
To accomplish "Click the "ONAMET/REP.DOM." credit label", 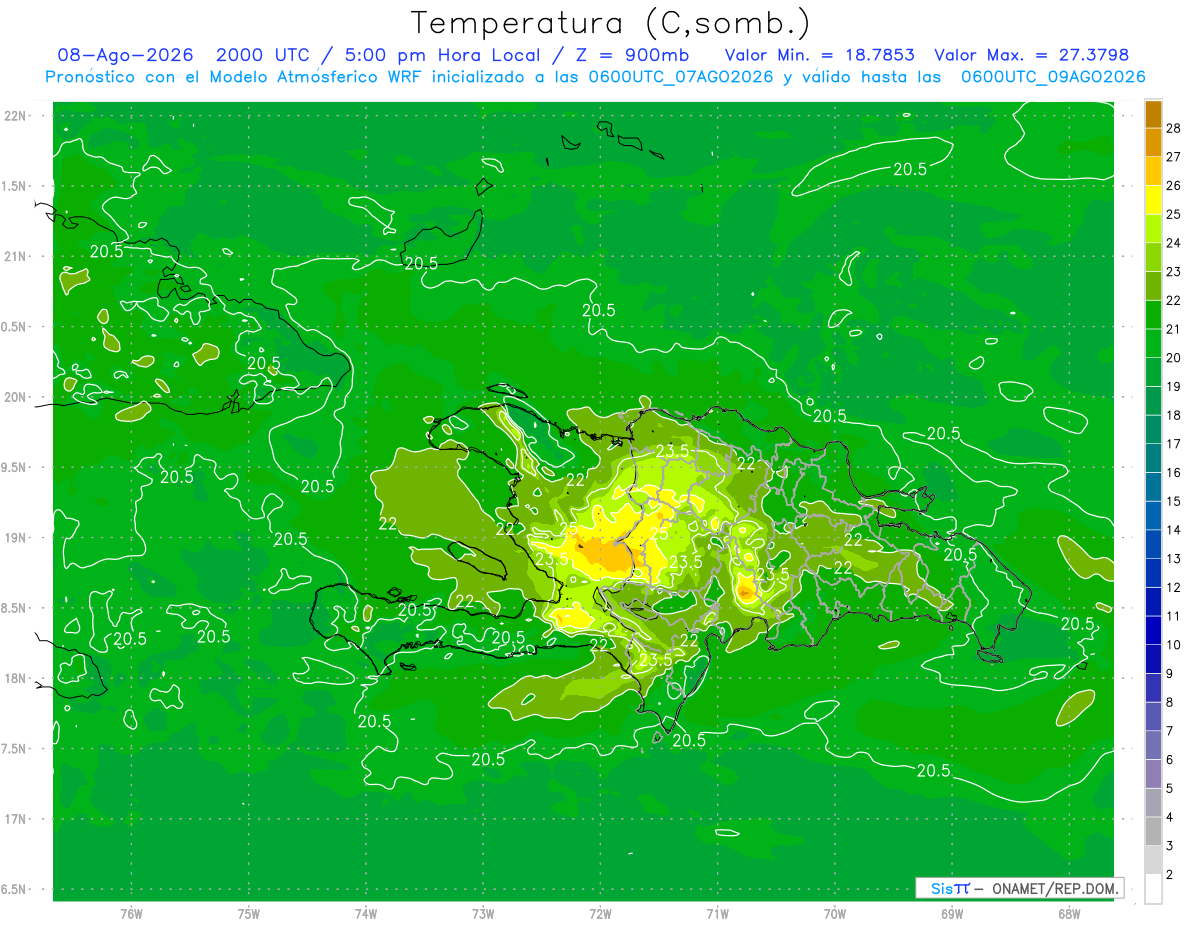I will tap(1056, 888).
